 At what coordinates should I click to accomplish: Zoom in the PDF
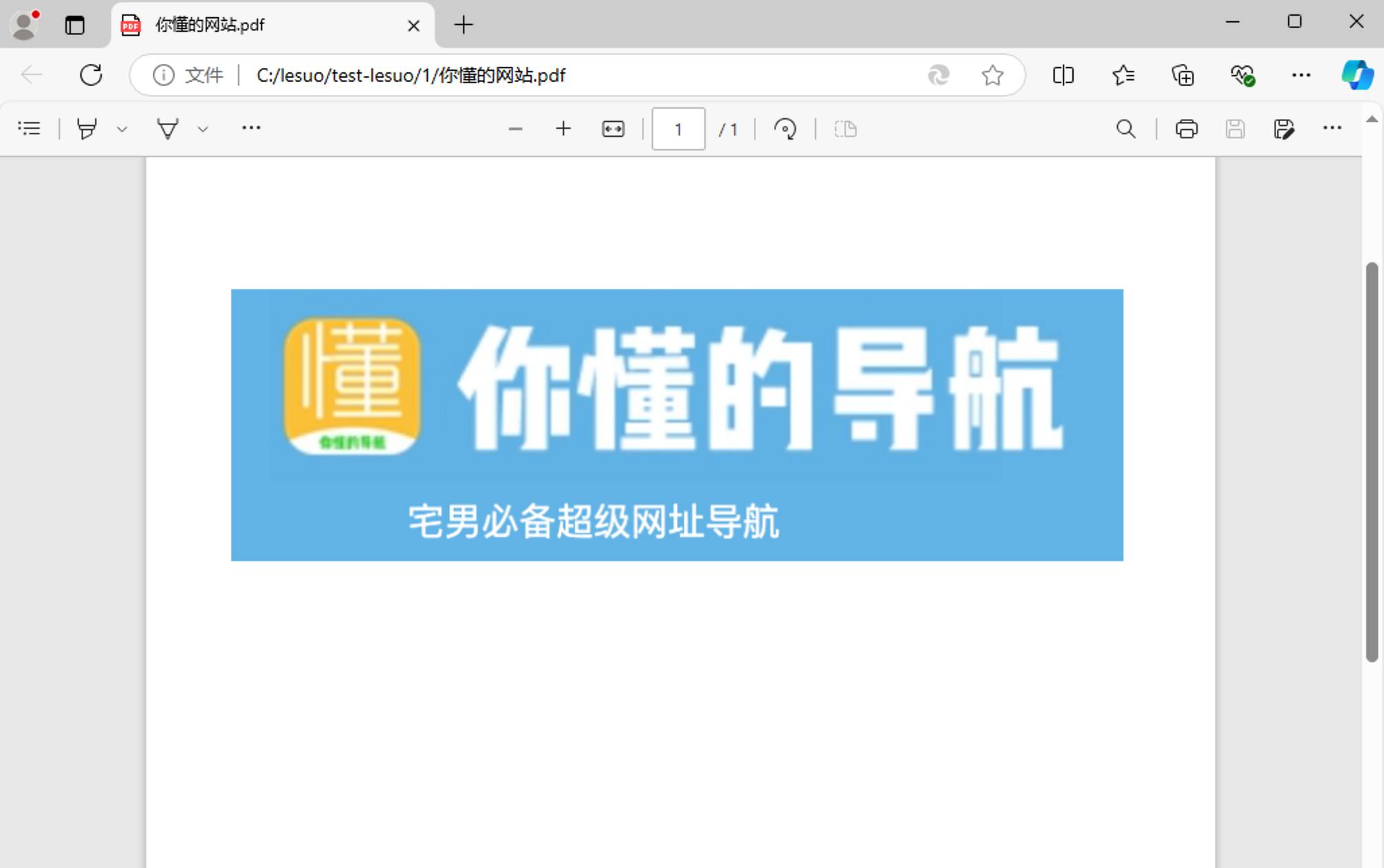tap(563, 129)
